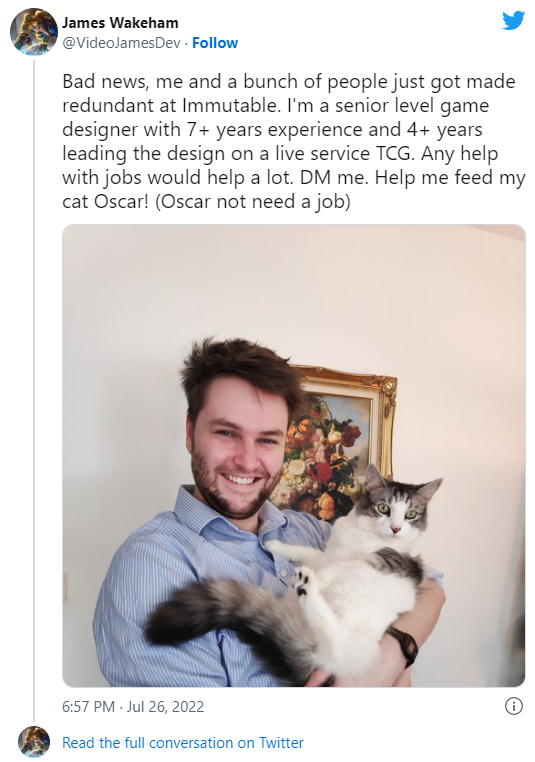This screenshot has width=535, height=762.
Task: Open Read the full conversation on Twitter
Action: coord(183,743)
